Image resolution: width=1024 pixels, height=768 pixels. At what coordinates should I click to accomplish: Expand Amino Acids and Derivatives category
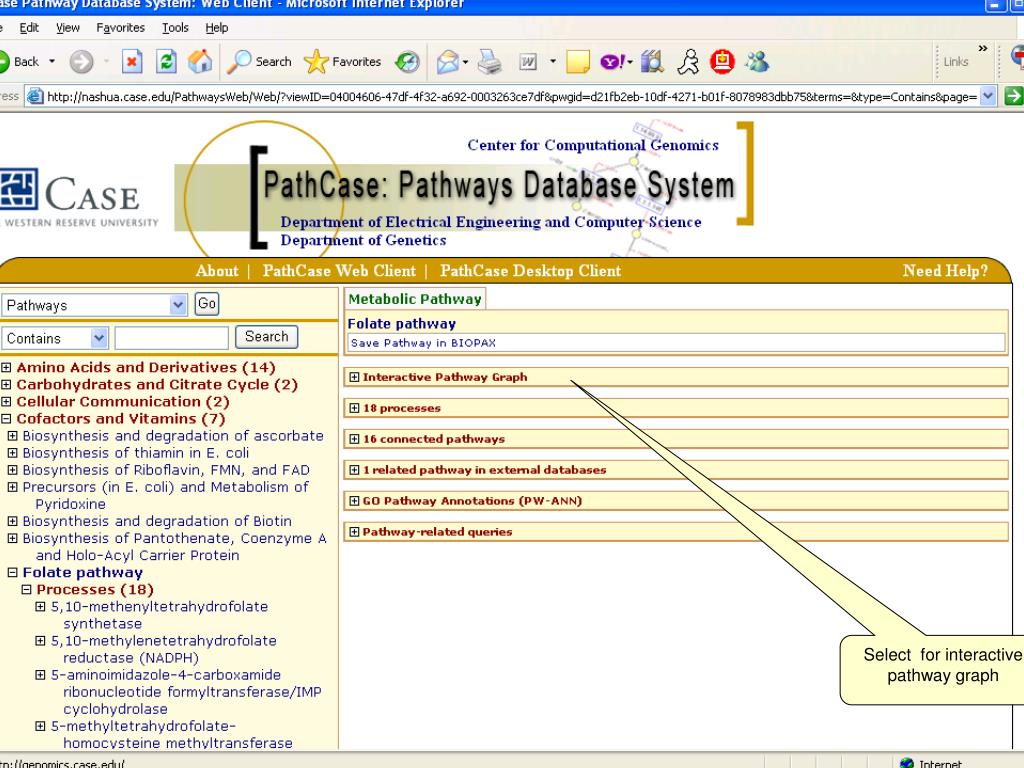pyautogui.click(x=7, y=368)
